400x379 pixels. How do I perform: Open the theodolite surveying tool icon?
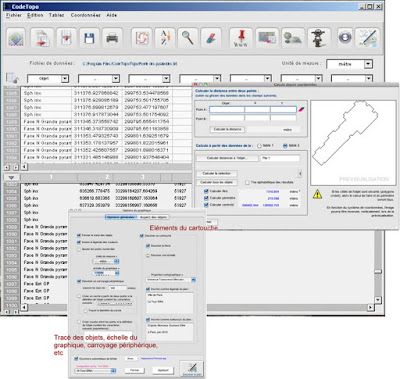coord(319,38)
